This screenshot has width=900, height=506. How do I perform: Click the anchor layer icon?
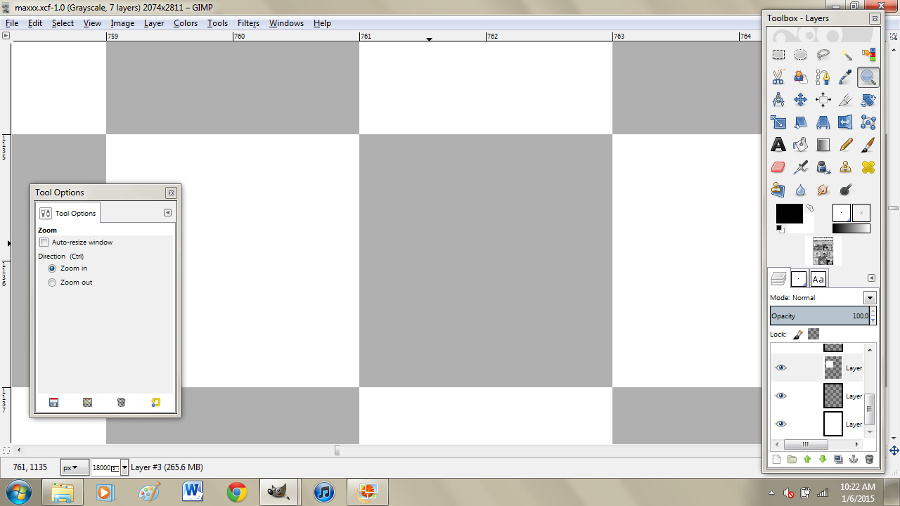point(854,459)
